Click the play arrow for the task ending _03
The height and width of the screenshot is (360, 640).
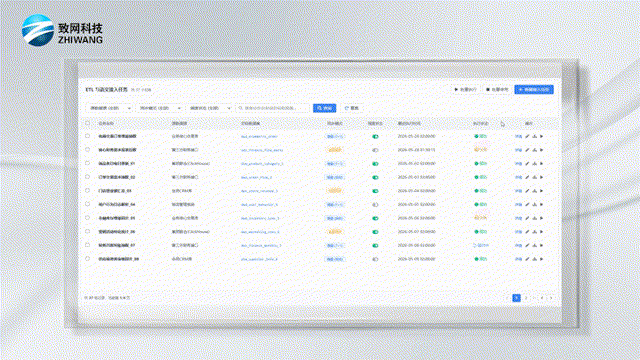pyautogui.click(x=542, y=191)
